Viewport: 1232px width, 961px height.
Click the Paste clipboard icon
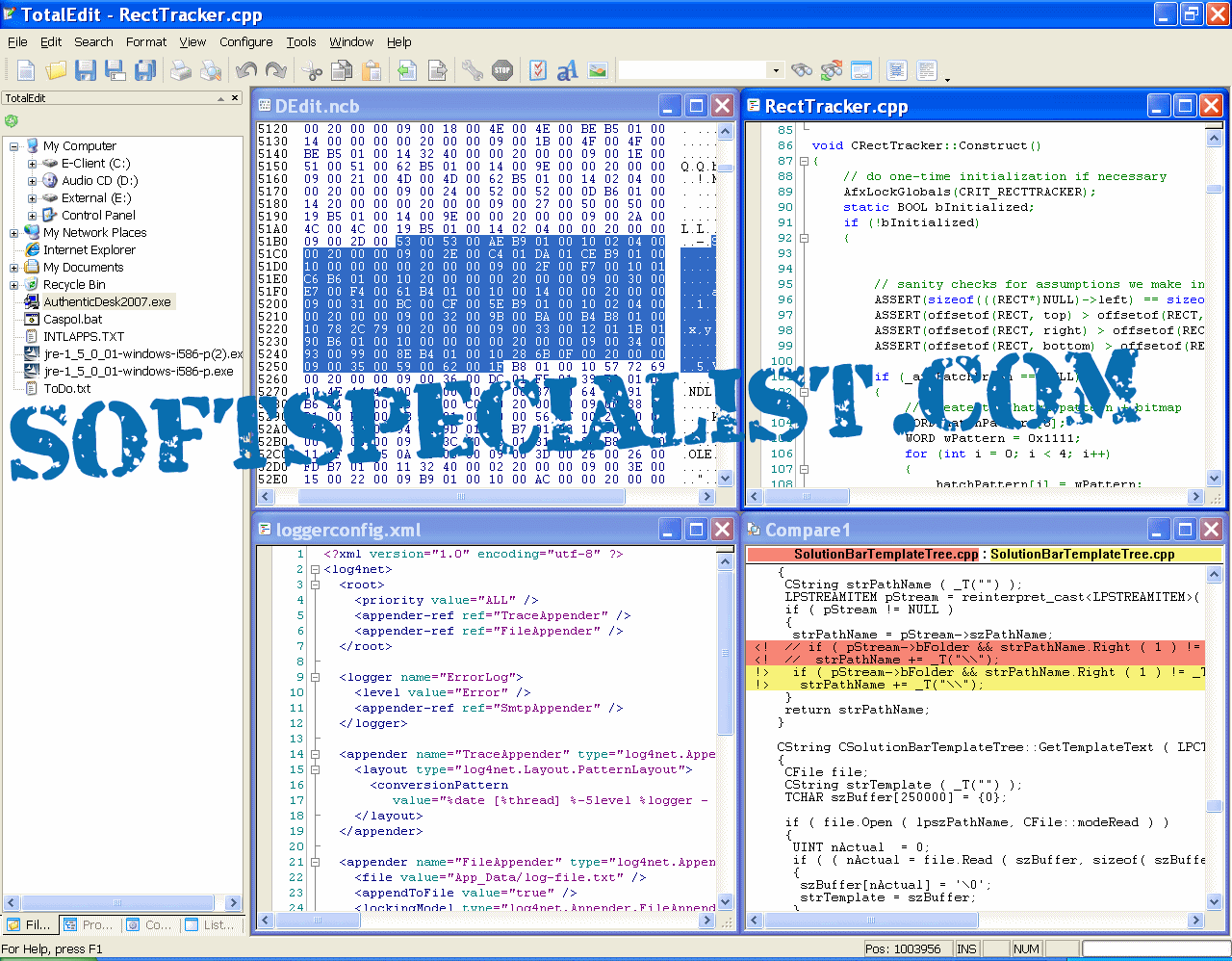372,70
